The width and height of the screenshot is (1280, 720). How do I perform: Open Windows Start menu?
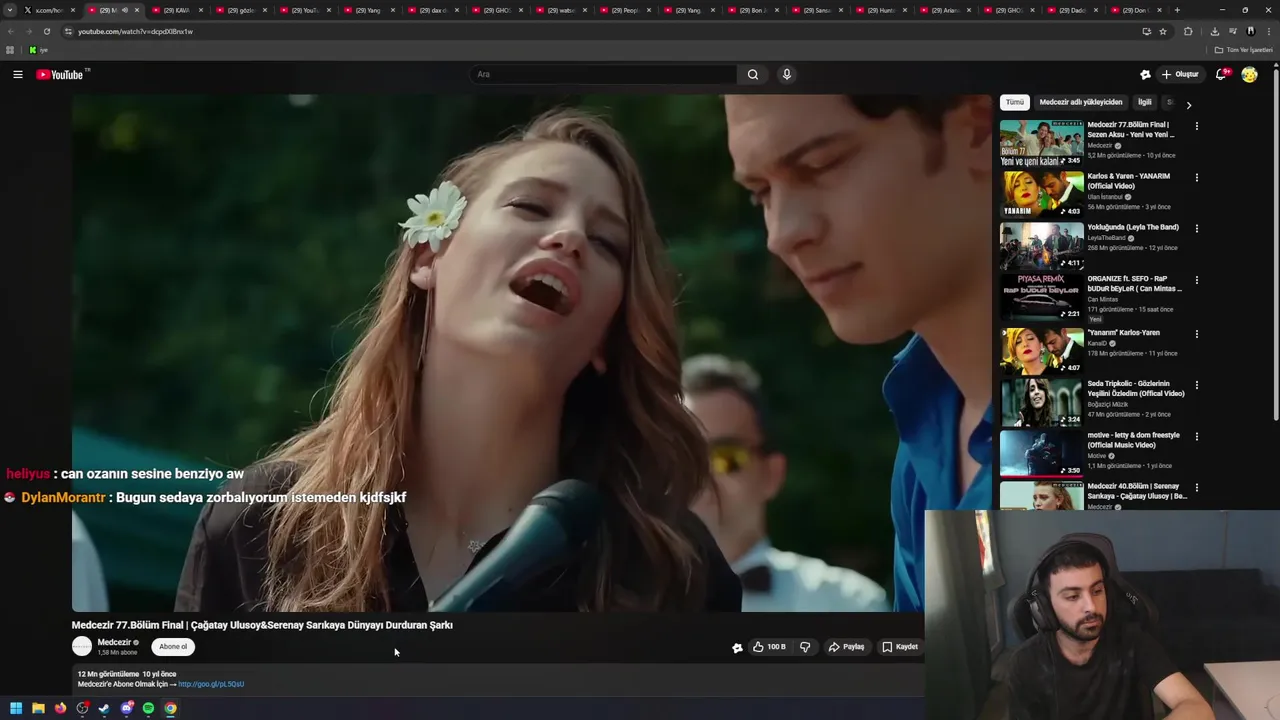(16, 708)
